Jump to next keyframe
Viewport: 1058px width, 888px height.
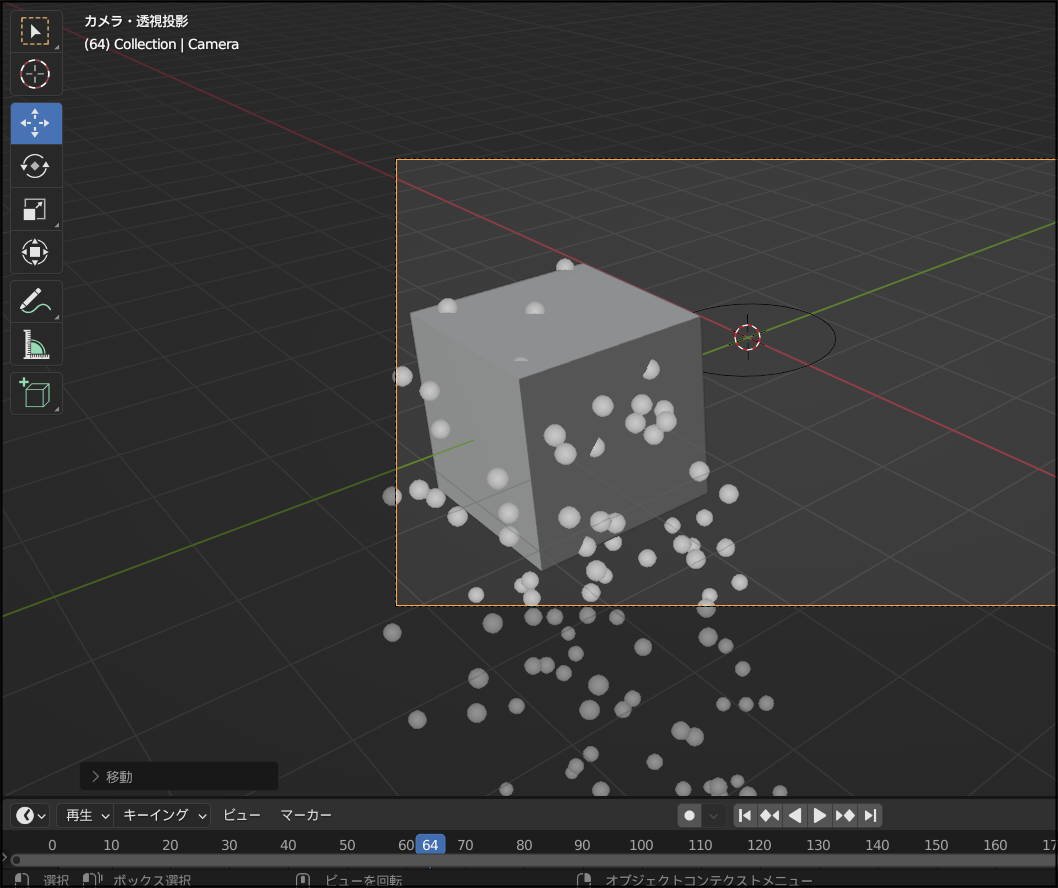(x=845, y=816)
